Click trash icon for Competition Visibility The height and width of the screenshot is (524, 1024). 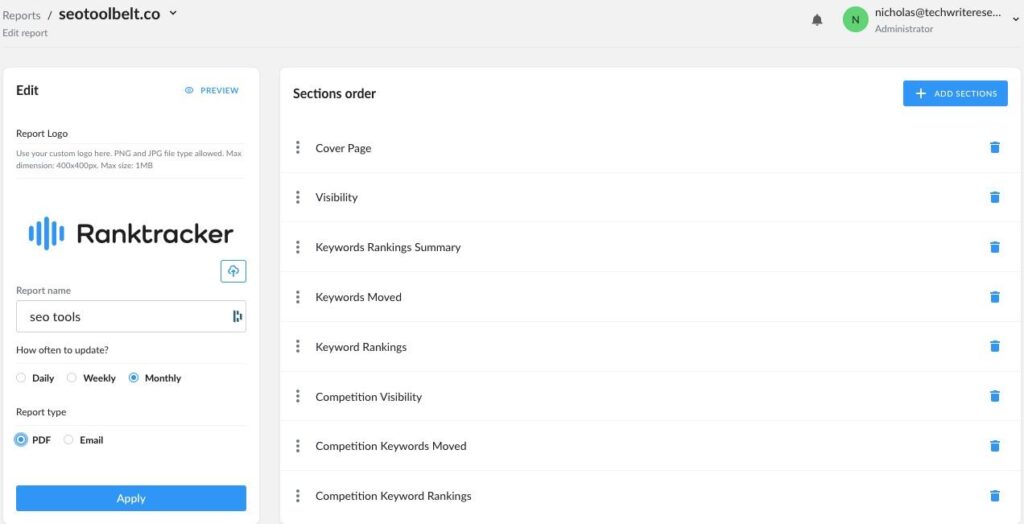994,397
